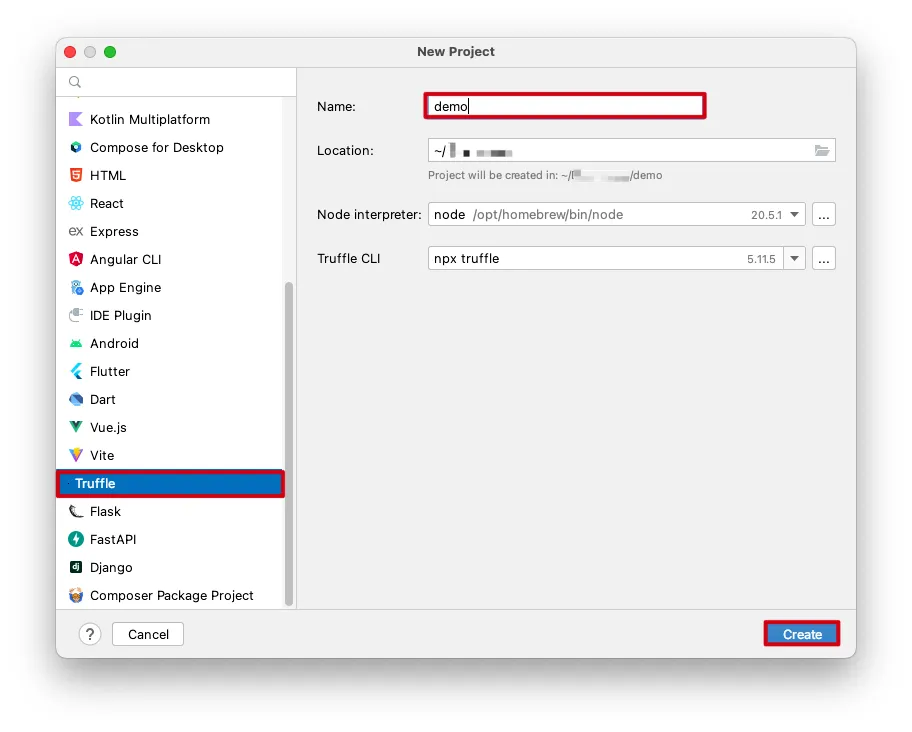The width and height of the screenshot is (912, 732).
Task: Click the Django project icon
Action: [76, 567]
